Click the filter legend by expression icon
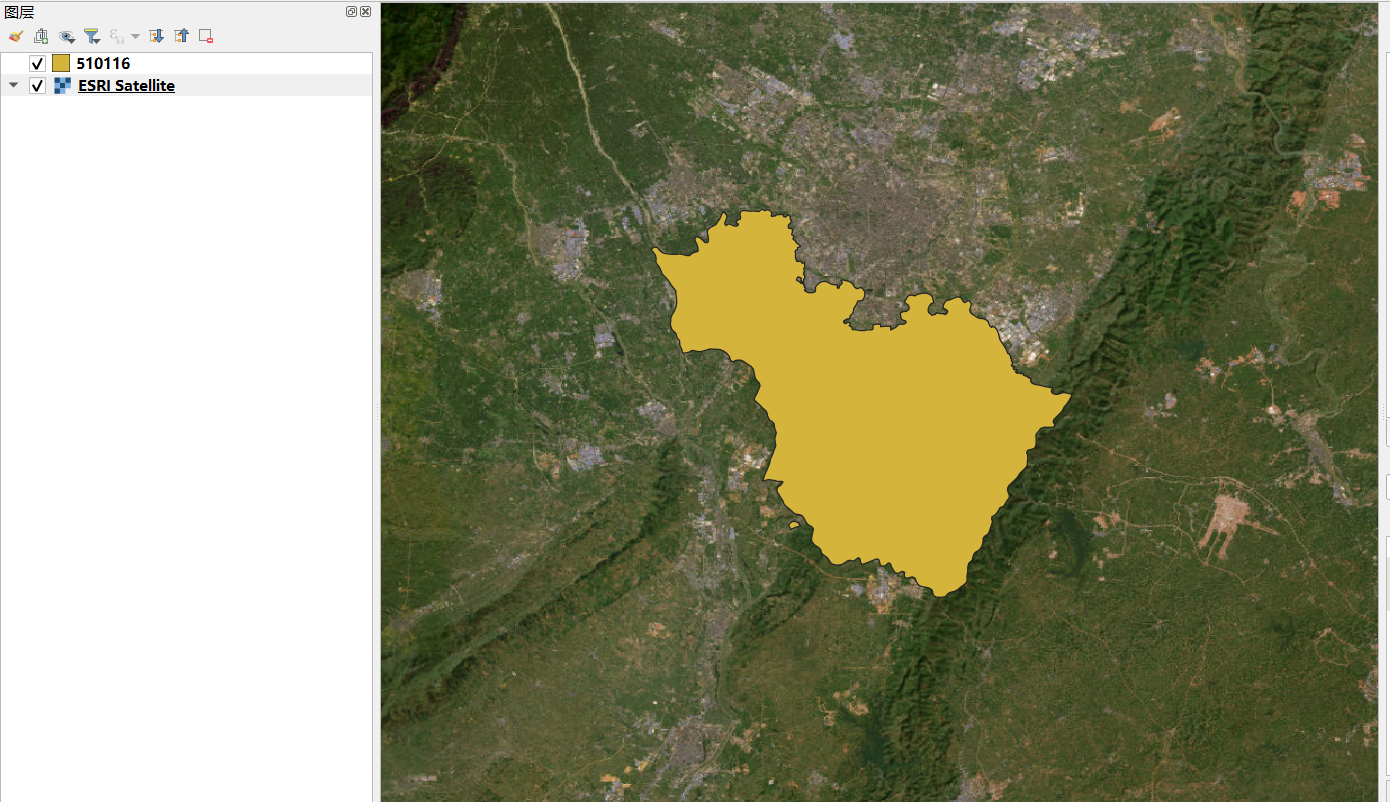Image resolution: width=1390 pixels, height=802 pixels. (117, 36)
